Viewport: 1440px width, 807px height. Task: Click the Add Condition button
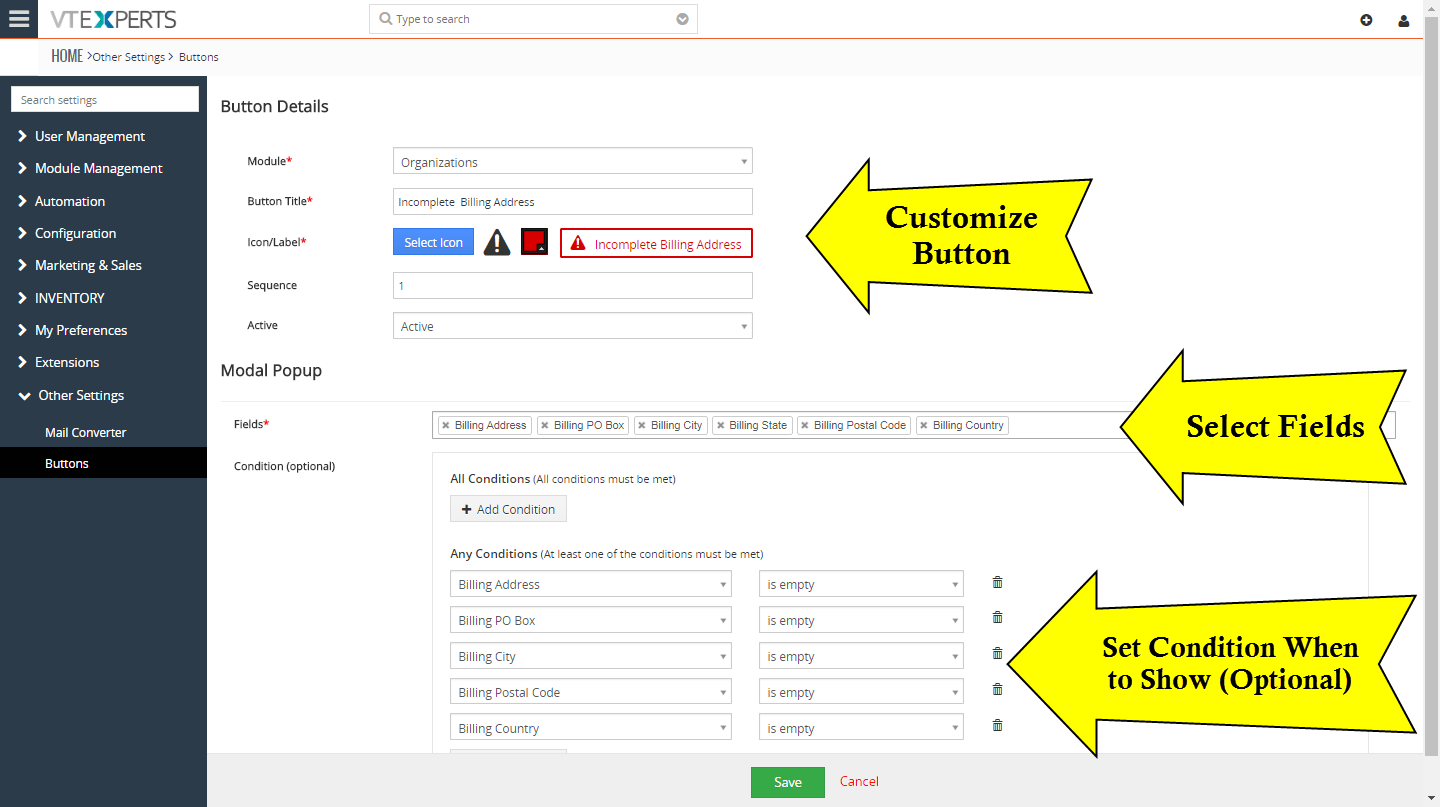[507, 508]
